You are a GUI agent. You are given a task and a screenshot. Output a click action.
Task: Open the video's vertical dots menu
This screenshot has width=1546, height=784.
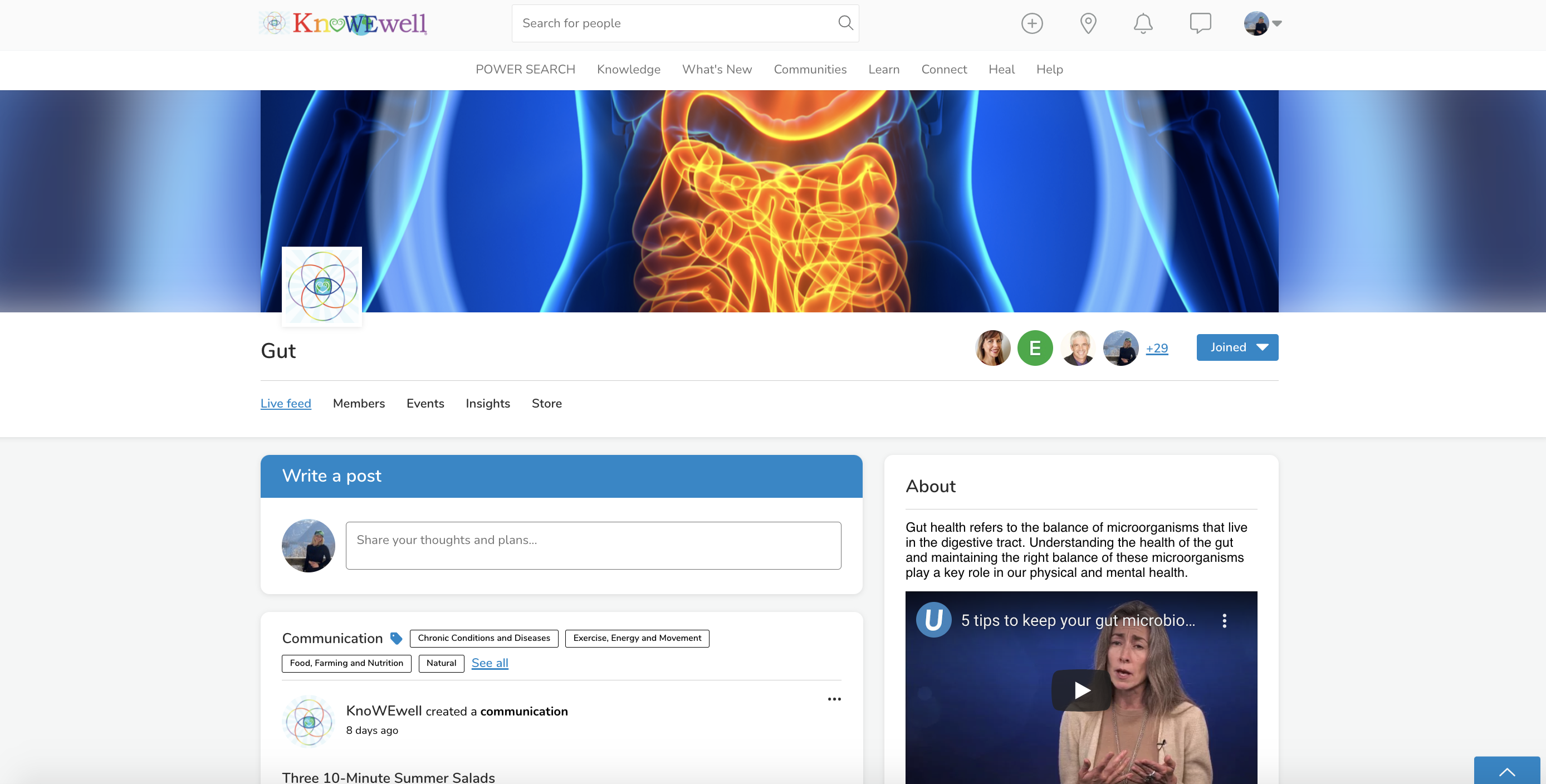[1224, 620]
